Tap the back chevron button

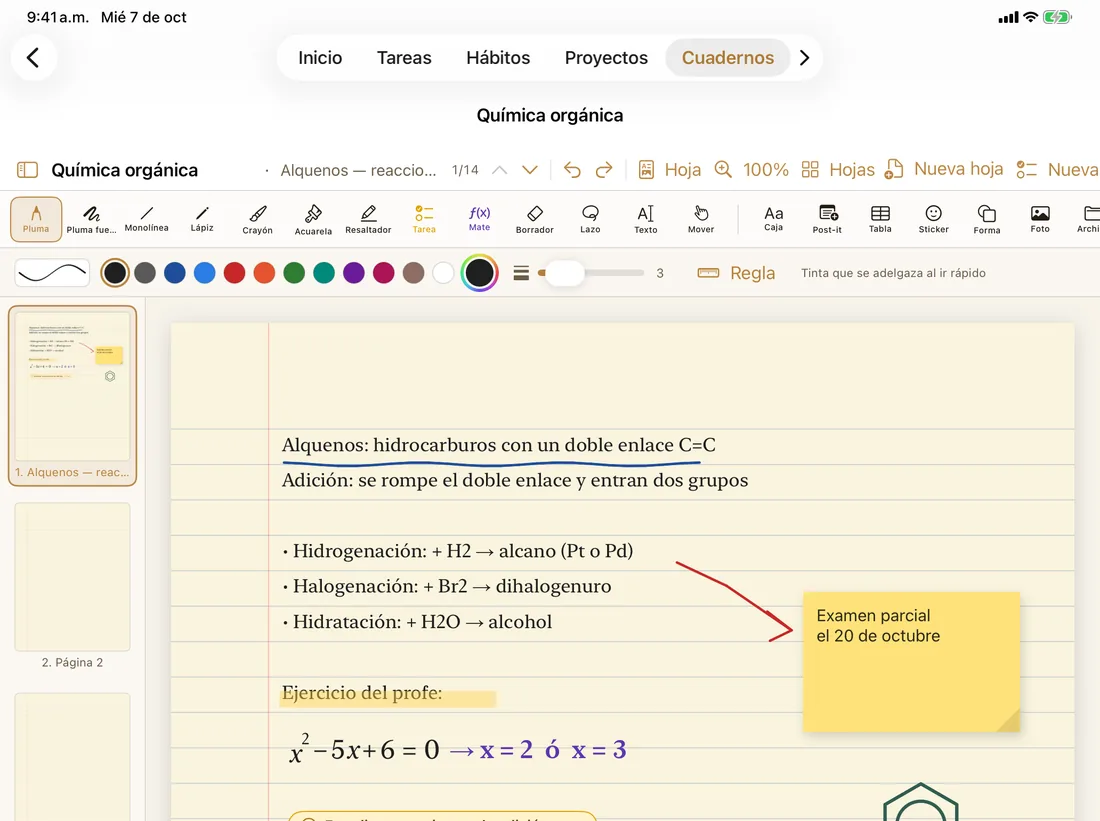tap(33, 58)
